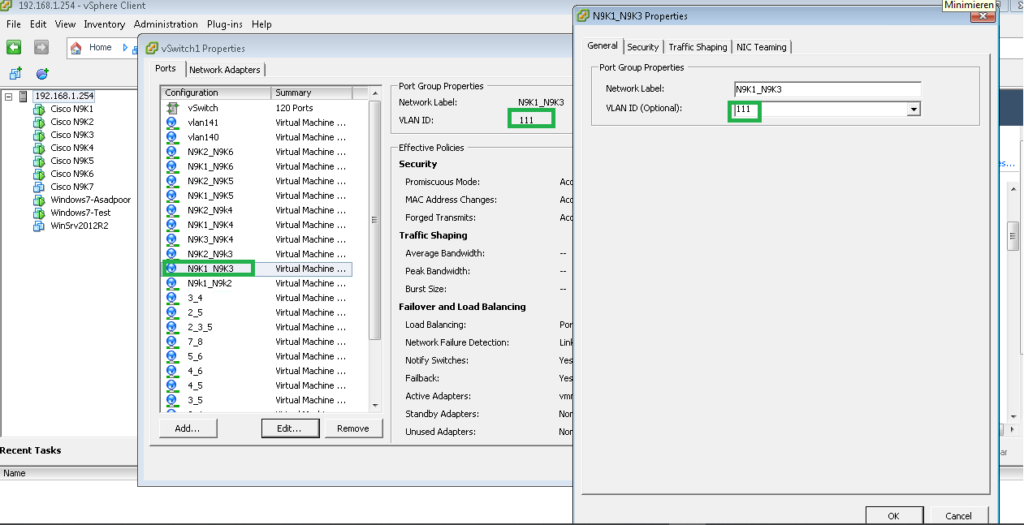Click the vSwitch icon in Configuration list
The height and width of the screenshot is (525, 1024).
coord(172,108)
